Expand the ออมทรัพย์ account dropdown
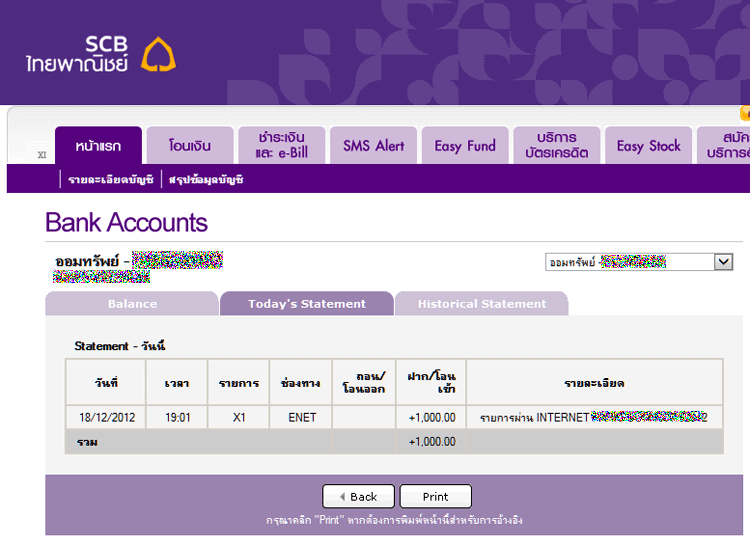 tap(724, 262)
